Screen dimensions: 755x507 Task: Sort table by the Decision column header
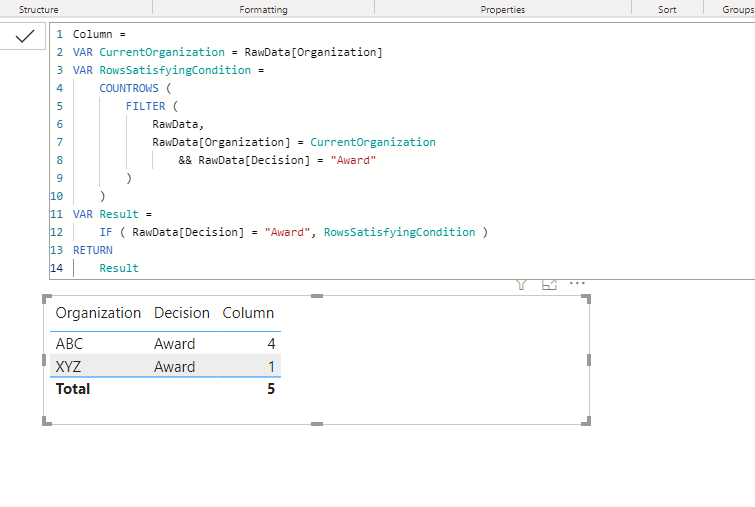tap(182, 313)
